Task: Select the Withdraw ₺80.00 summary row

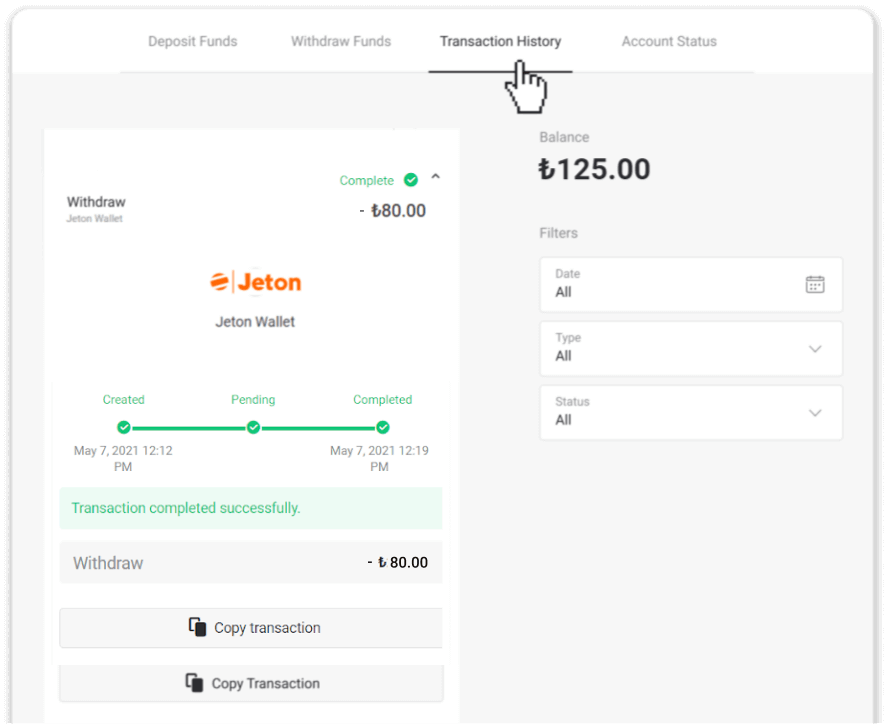Action: [250, 562]
